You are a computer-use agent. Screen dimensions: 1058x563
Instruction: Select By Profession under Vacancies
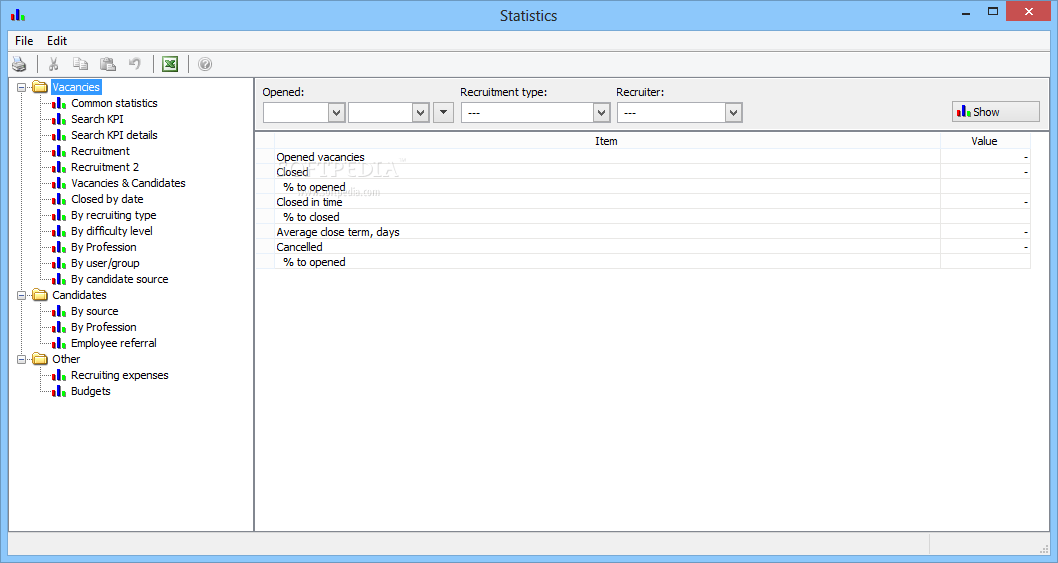click(x=104, y=247)
